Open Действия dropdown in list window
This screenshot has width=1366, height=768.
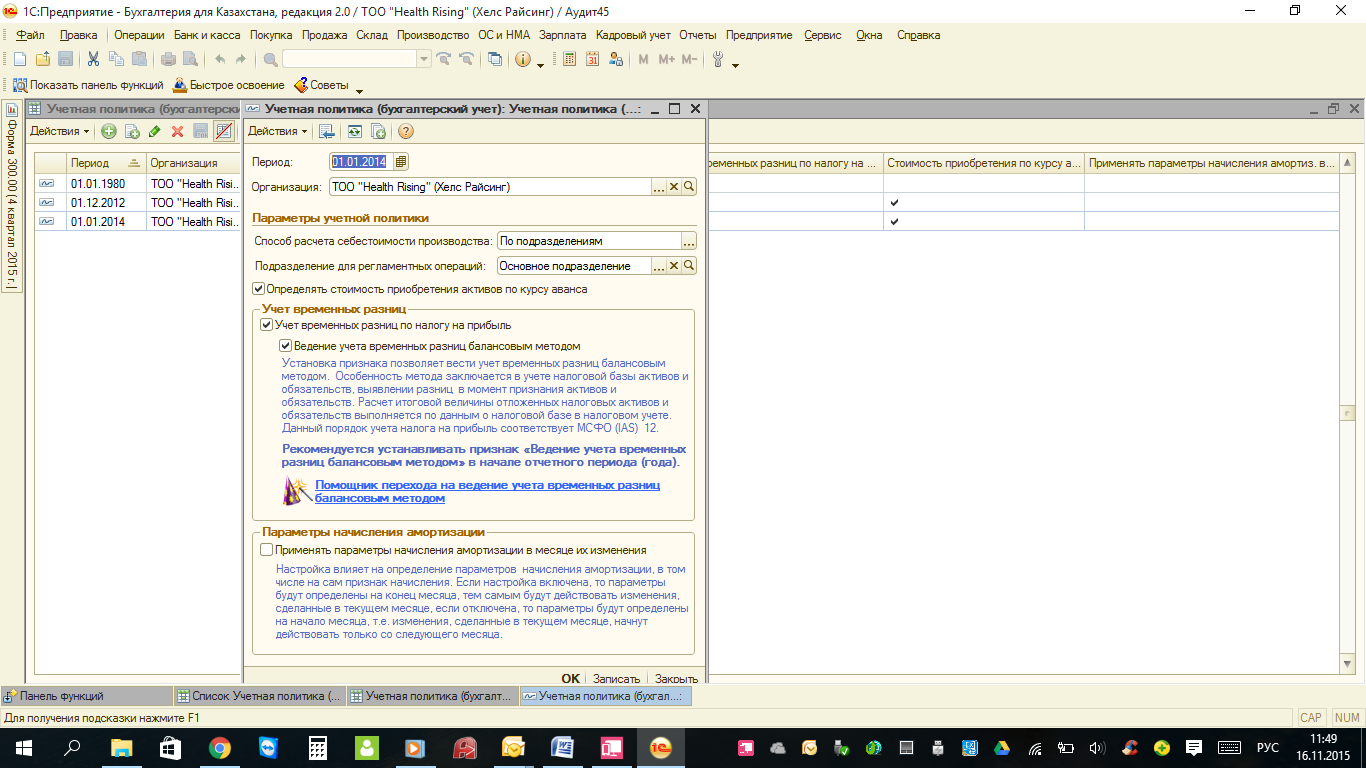[x=59, y=131]
